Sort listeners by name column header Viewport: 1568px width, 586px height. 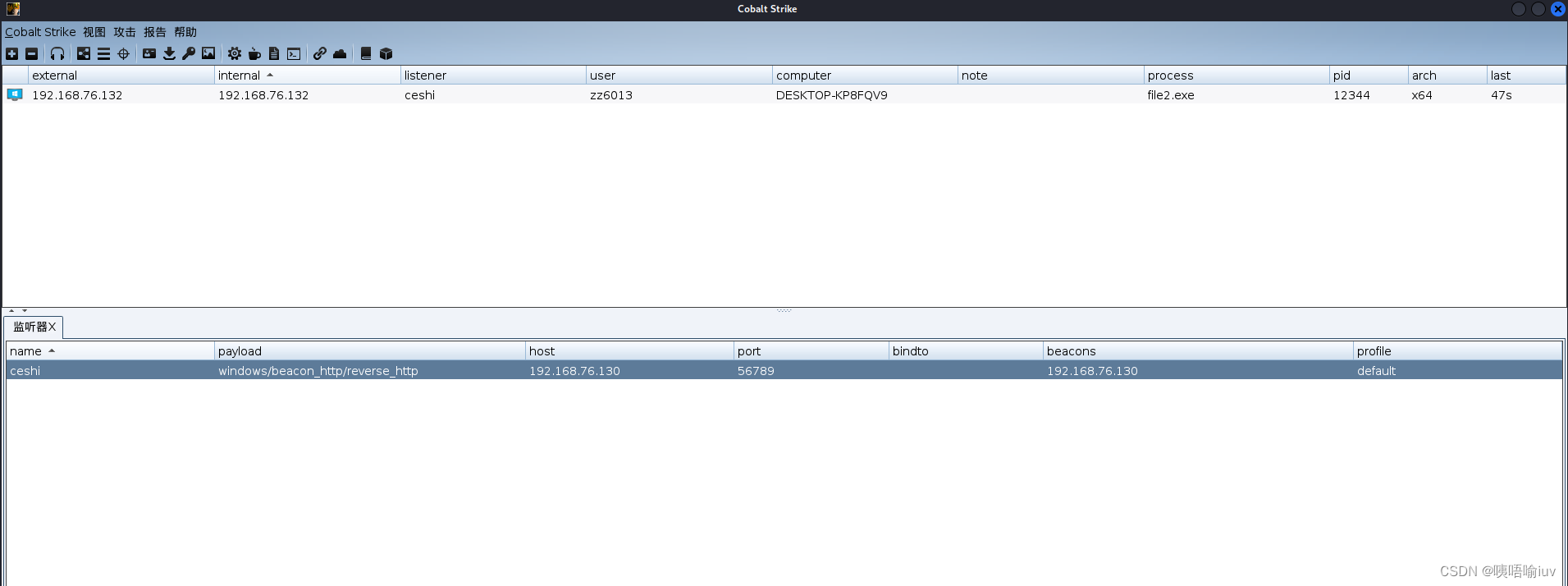(110, 350)
